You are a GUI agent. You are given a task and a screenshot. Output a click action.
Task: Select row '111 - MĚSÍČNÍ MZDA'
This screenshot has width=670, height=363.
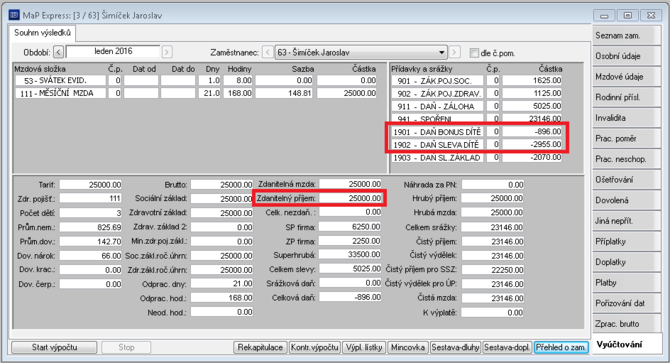coord(196,93)
